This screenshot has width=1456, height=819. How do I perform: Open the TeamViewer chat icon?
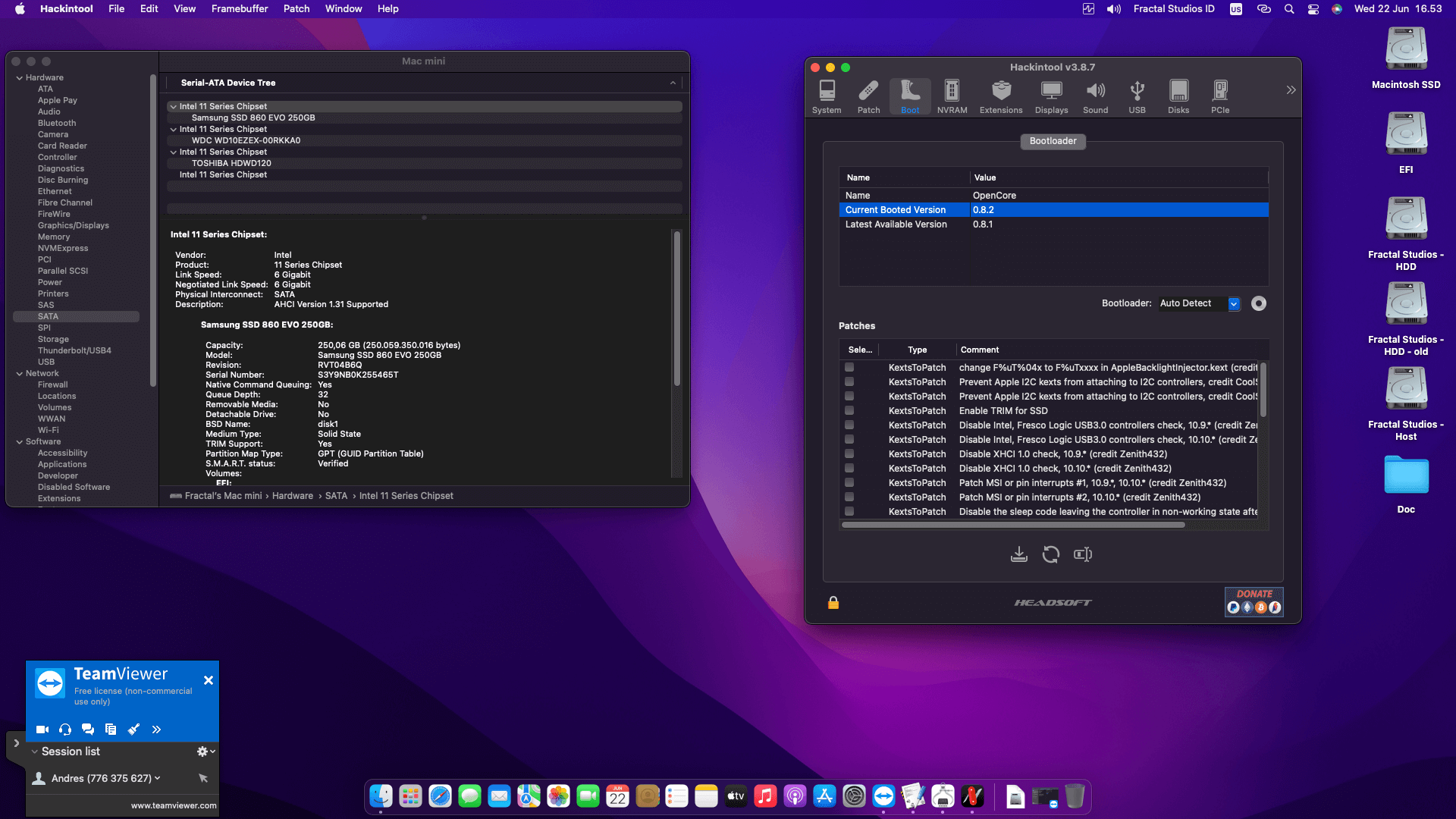88,730
